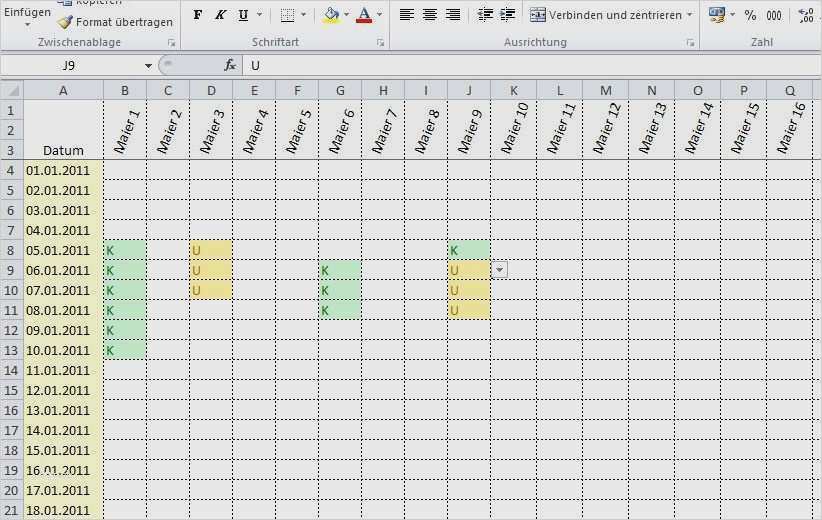Apply fill color paint bucket
The width and height of the screenshot is (822, 520).
click(x=331, y=15)
